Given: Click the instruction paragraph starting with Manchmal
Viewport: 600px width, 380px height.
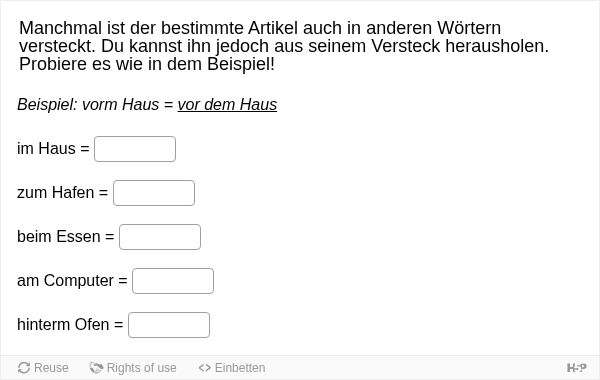Looking at the screenshot, I should [x=284, y=46].
